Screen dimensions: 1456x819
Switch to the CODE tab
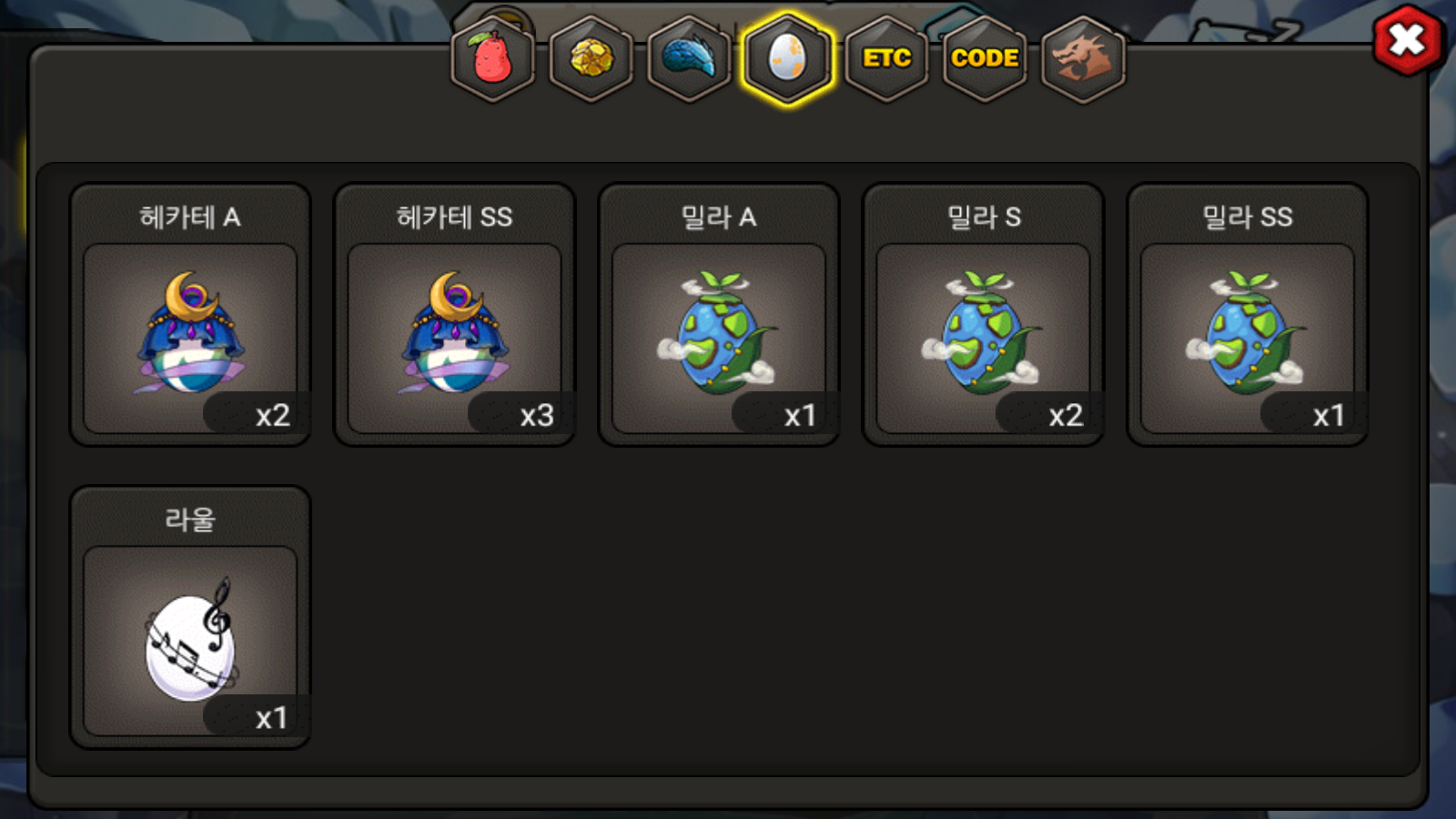click(985, 59)
